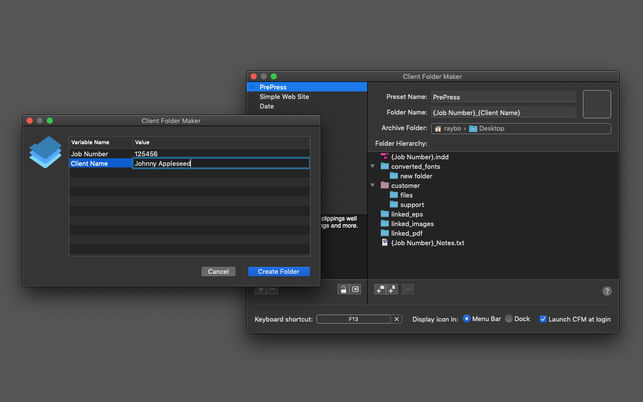The image size is (643, 402).
Task: Click the Cancel button
Action: (x=219, y=271)
